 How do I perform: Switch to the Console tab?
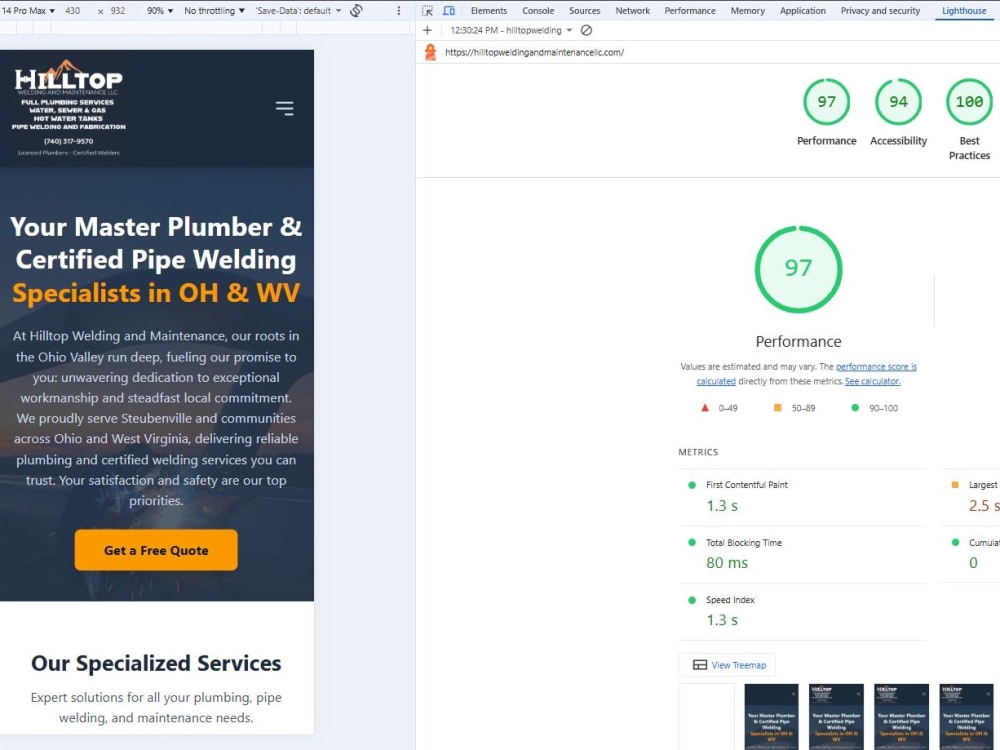click(538, 11)
